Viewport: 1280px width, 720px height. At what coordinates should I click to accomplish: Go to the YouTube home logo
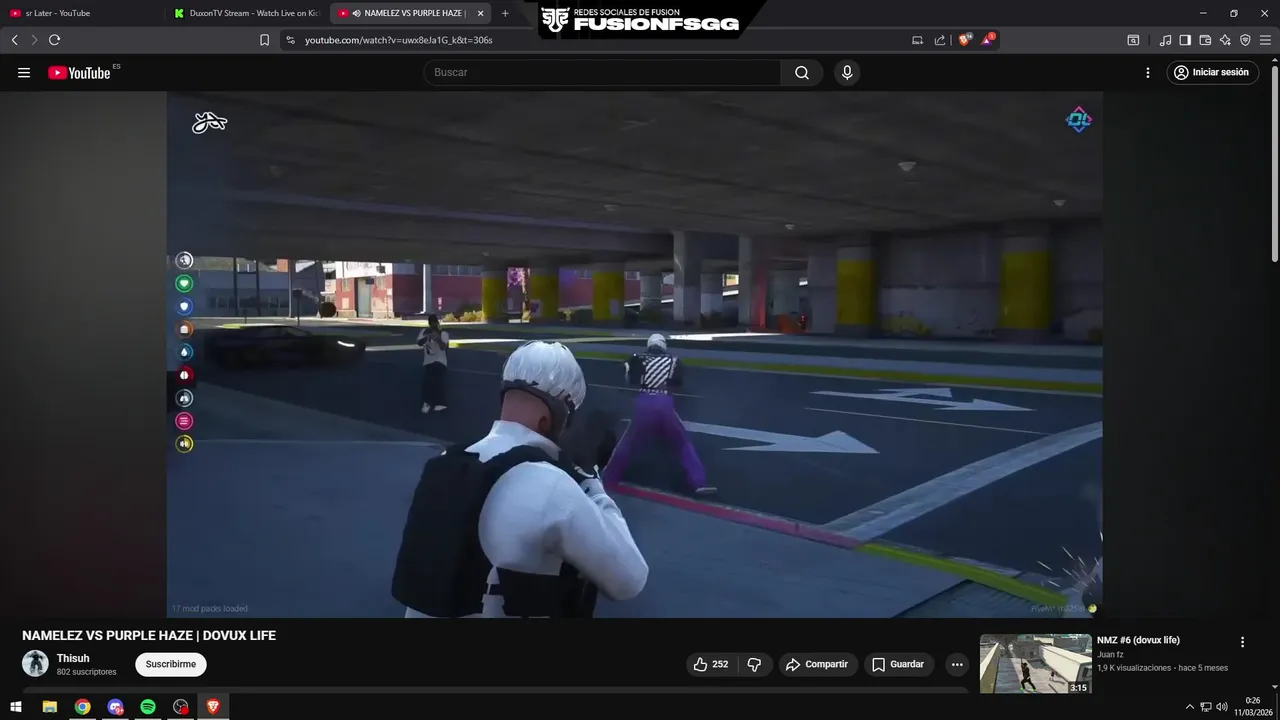tap(80, 72)
